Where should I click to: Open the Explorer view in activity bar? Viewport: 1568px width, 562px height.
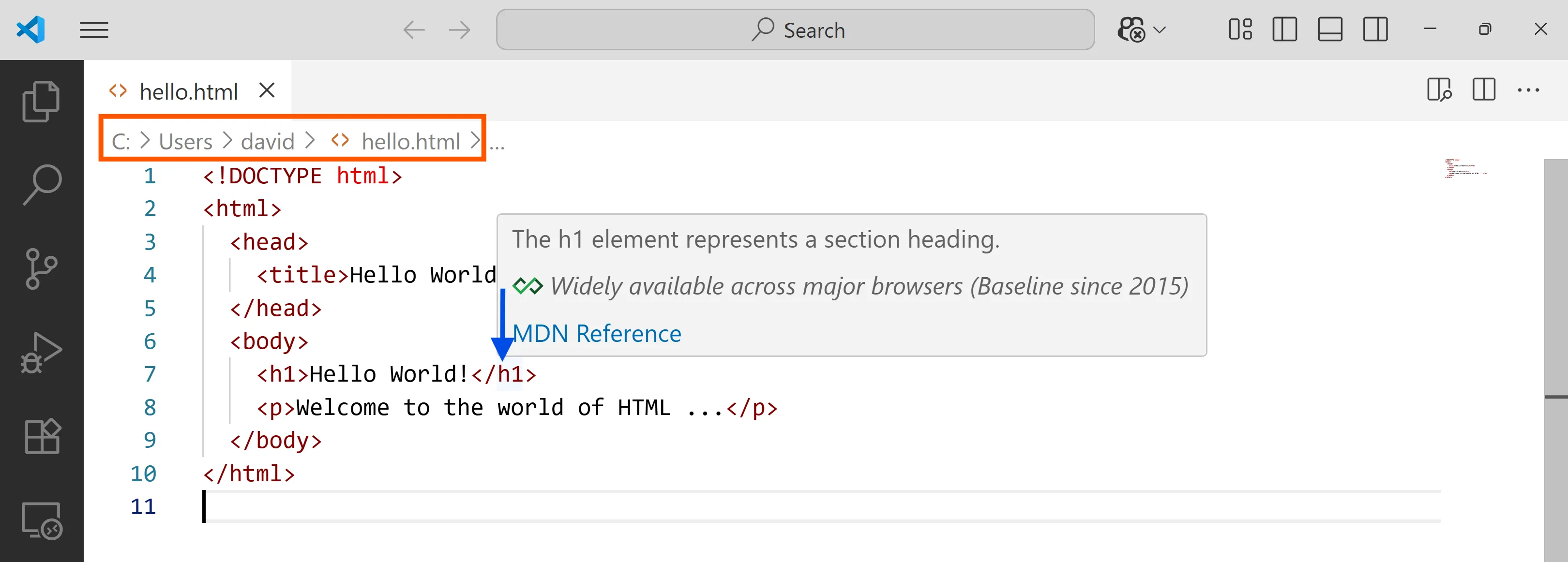[x=41, y=101]
